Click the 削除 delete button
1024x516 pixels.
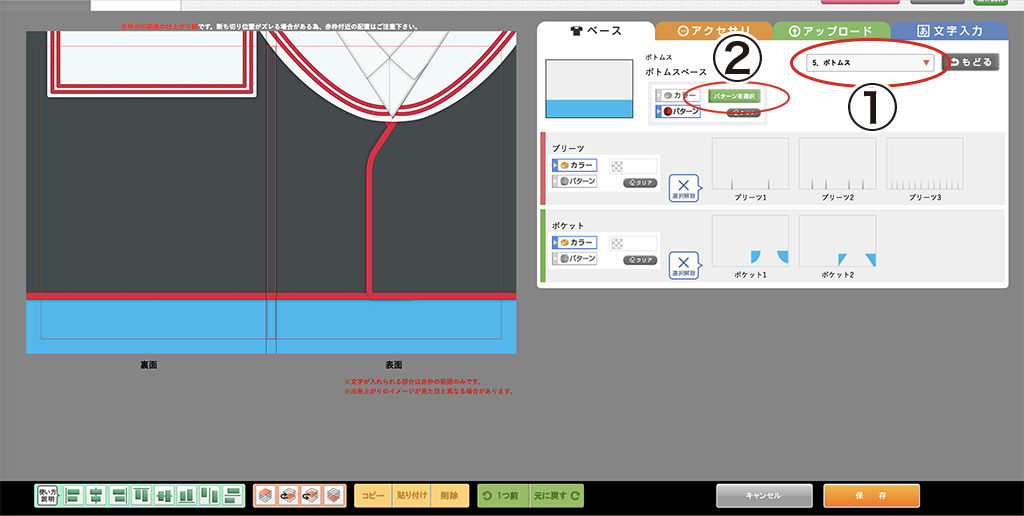pyautogui.click(x=449, y=496)
